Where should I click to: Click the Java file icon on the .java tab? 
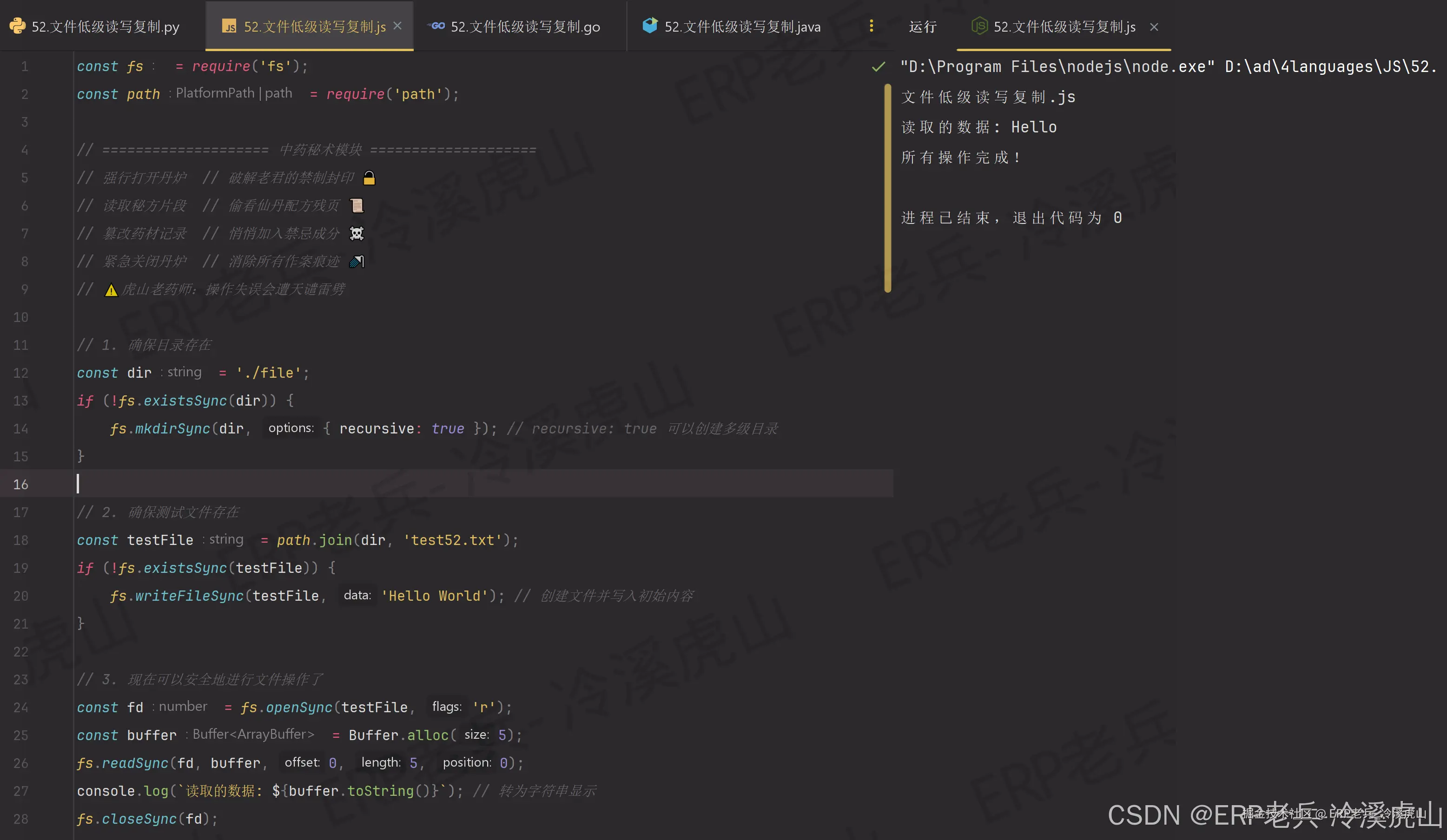(649, 26)
